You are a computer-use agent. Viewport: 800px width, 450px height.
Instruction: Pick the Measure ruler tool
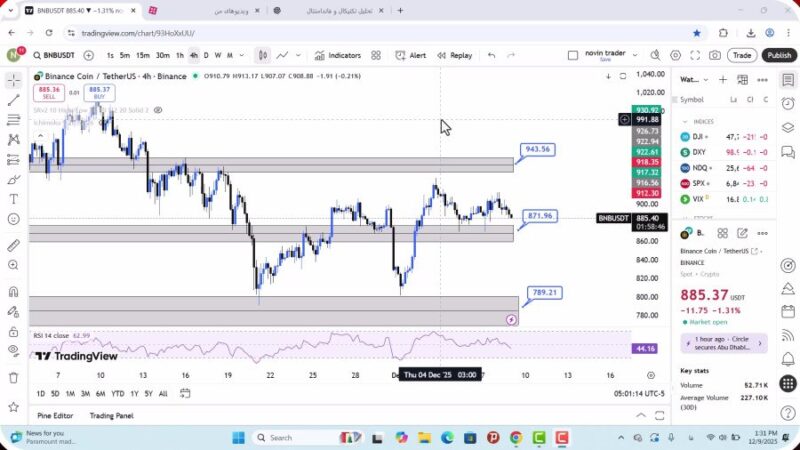[x=14, y=245]
